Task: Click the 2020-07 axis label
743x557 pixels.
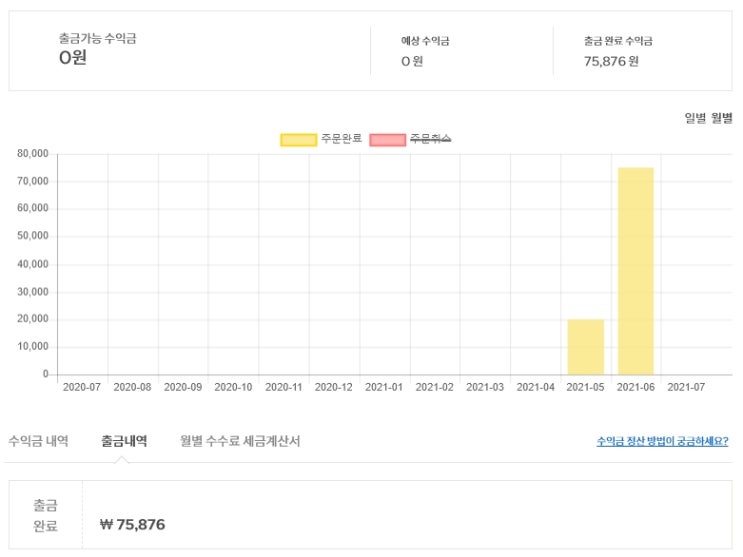Action: [82, 387]
